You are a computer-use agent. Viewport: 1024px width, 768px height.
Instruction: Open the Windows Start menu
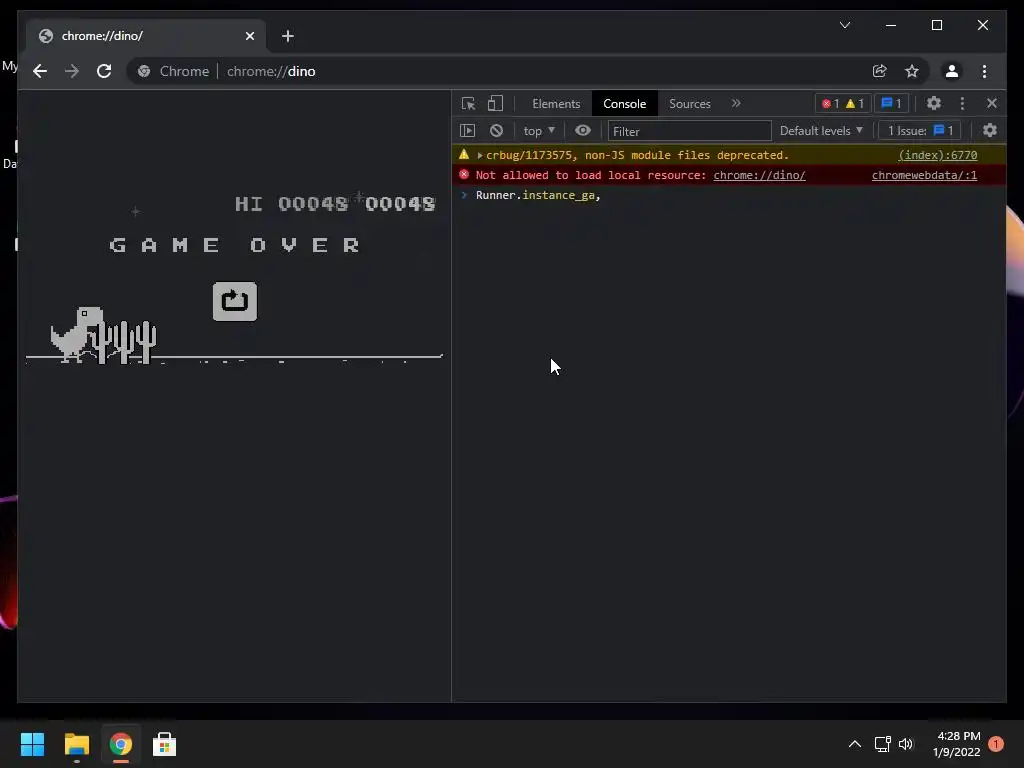coord(32,744)
